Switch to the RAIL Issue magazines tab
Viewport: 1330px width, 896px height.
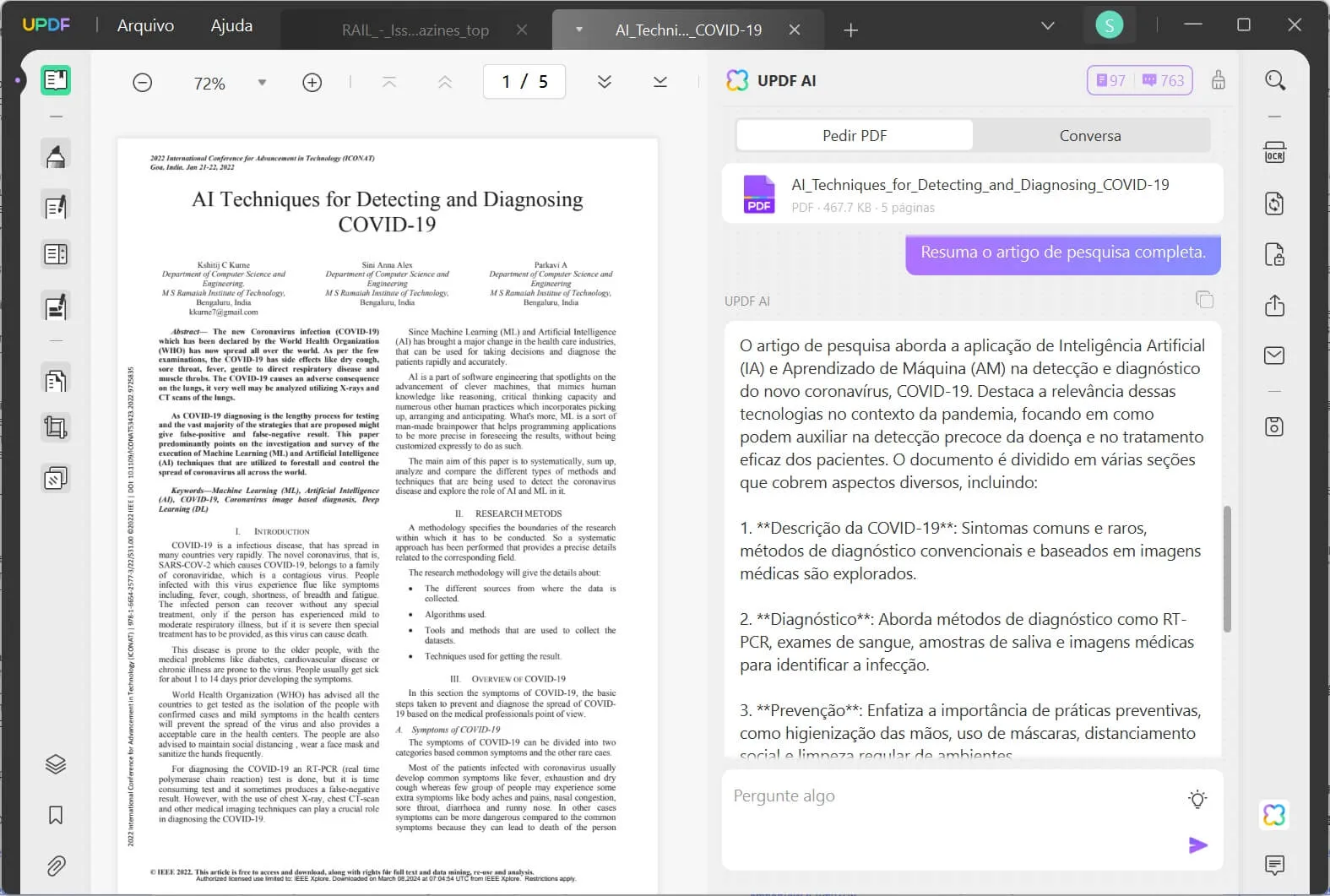click(x=415, y=30)
